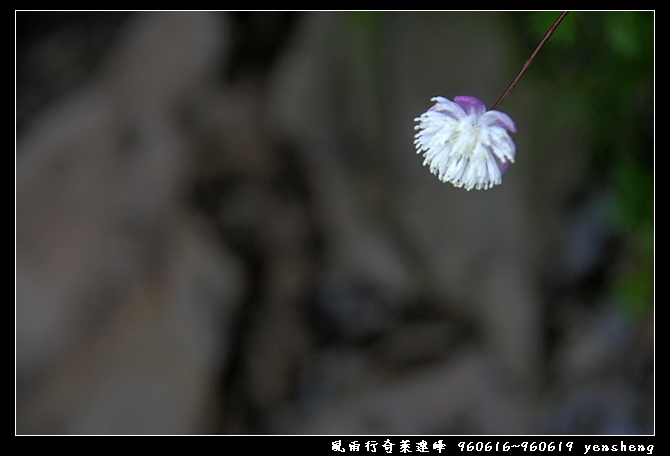Viewport: 670px width, 456px height.
Task: Click the white and purple flower
Action: 465,143
